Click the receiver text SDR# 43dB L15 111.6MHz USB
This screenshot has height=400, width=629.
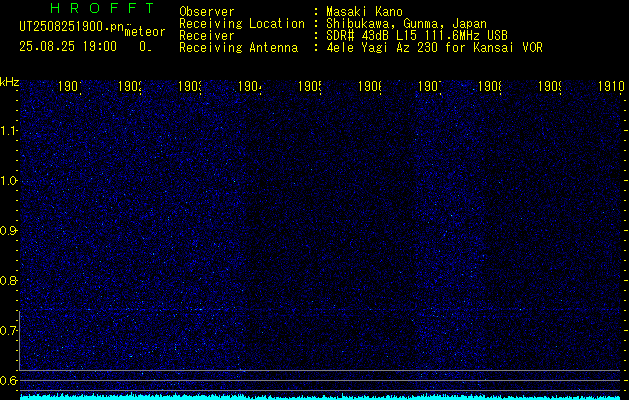[x=417, y=36]
